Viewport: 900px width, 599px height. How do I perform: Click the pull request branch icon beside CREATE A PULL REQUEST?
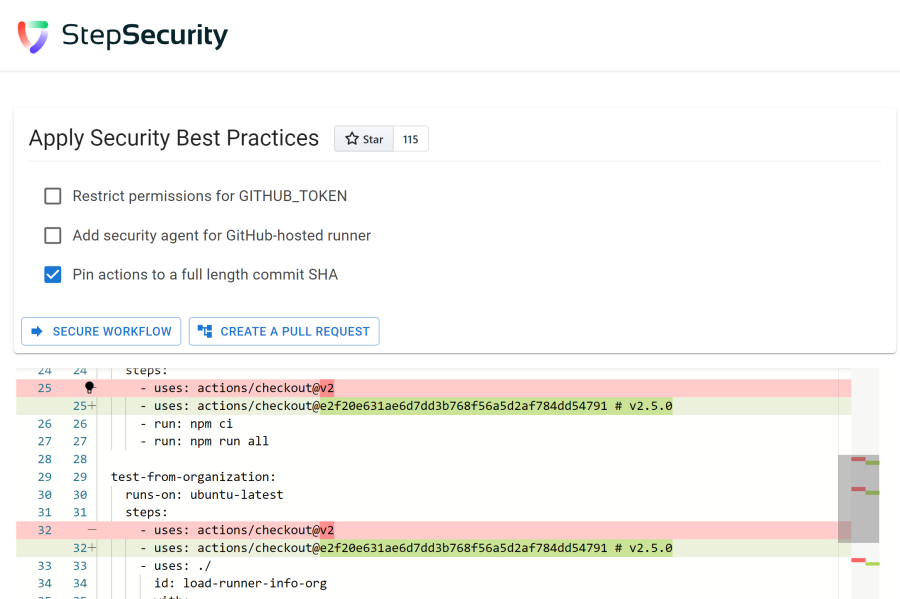[207, 330]
